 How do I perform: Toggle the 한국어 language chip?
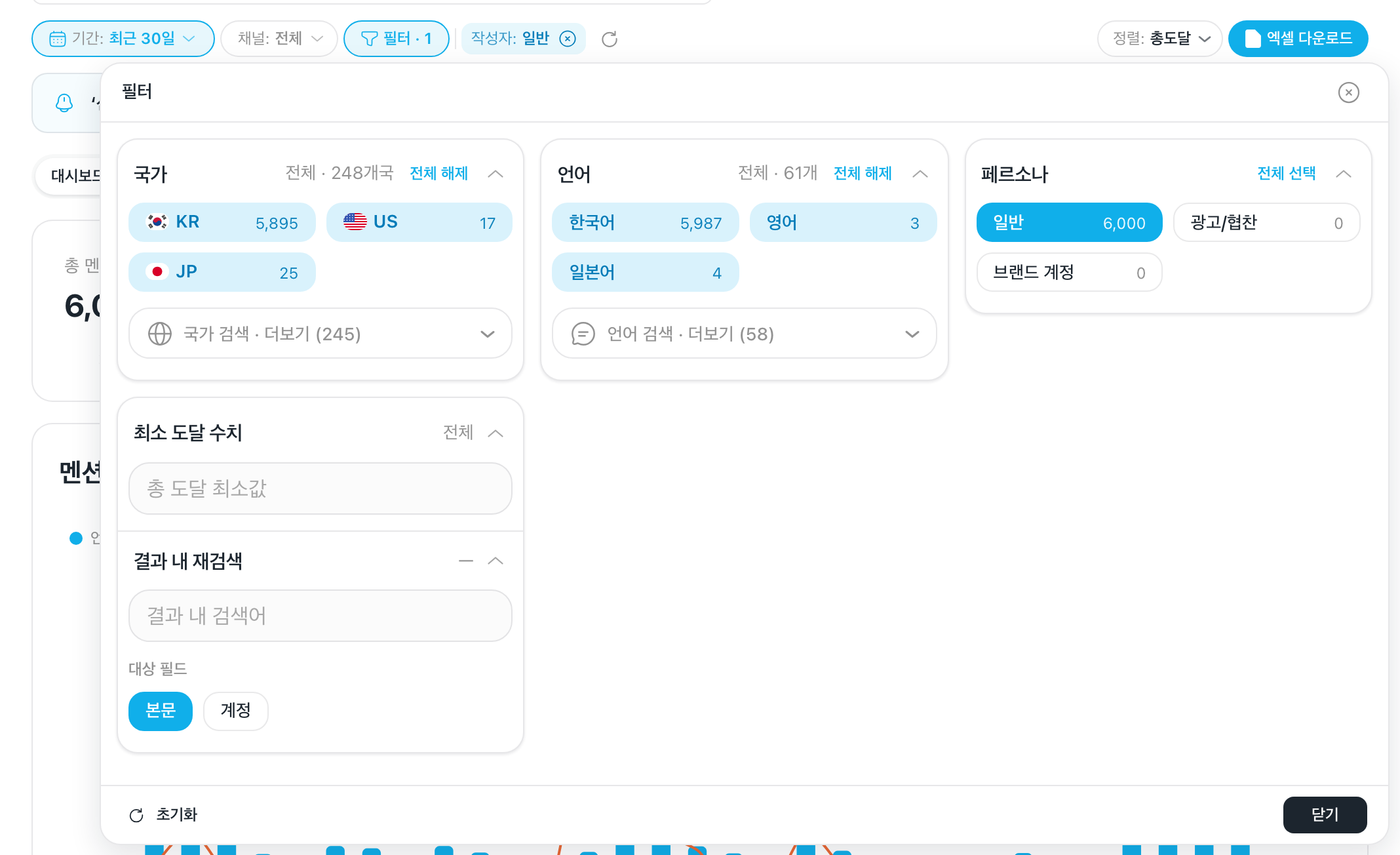[646, 222]
